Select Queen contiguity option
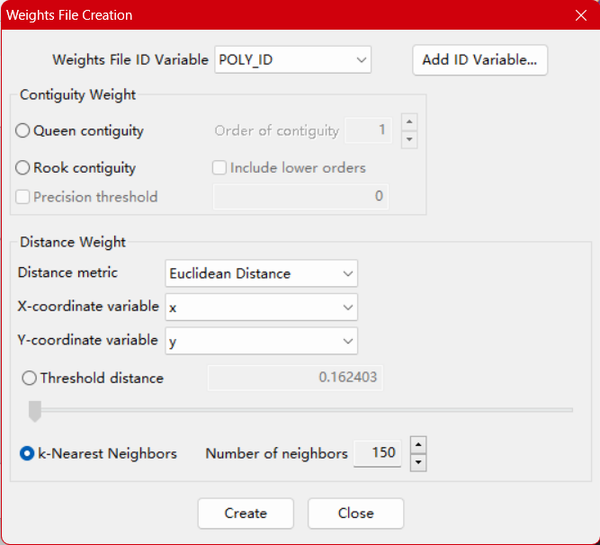 pyautogui.click(x=23, y=131)
